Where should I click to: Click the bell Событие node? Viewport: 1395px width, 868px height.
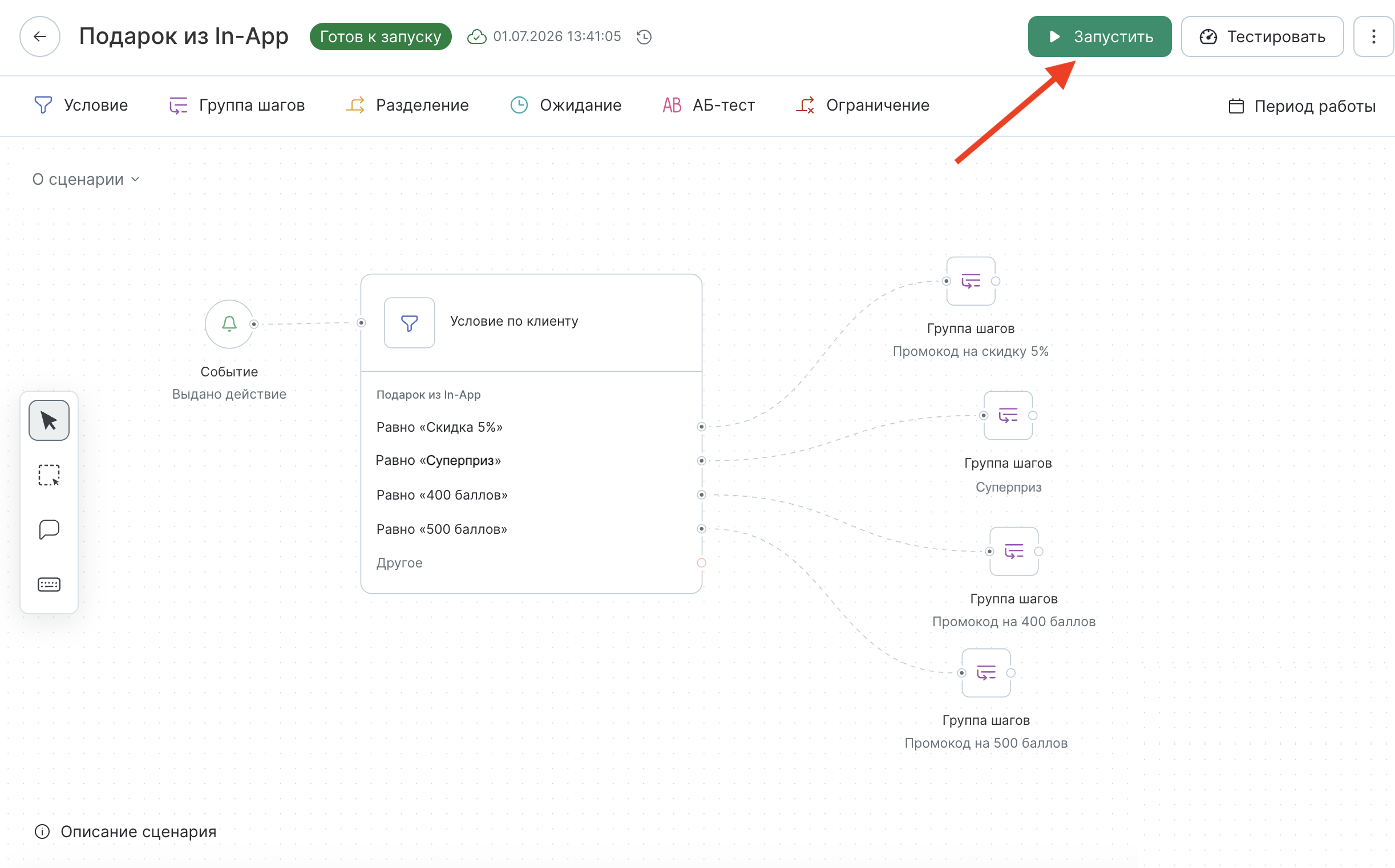pyautogui.click(x=229, y=324)
